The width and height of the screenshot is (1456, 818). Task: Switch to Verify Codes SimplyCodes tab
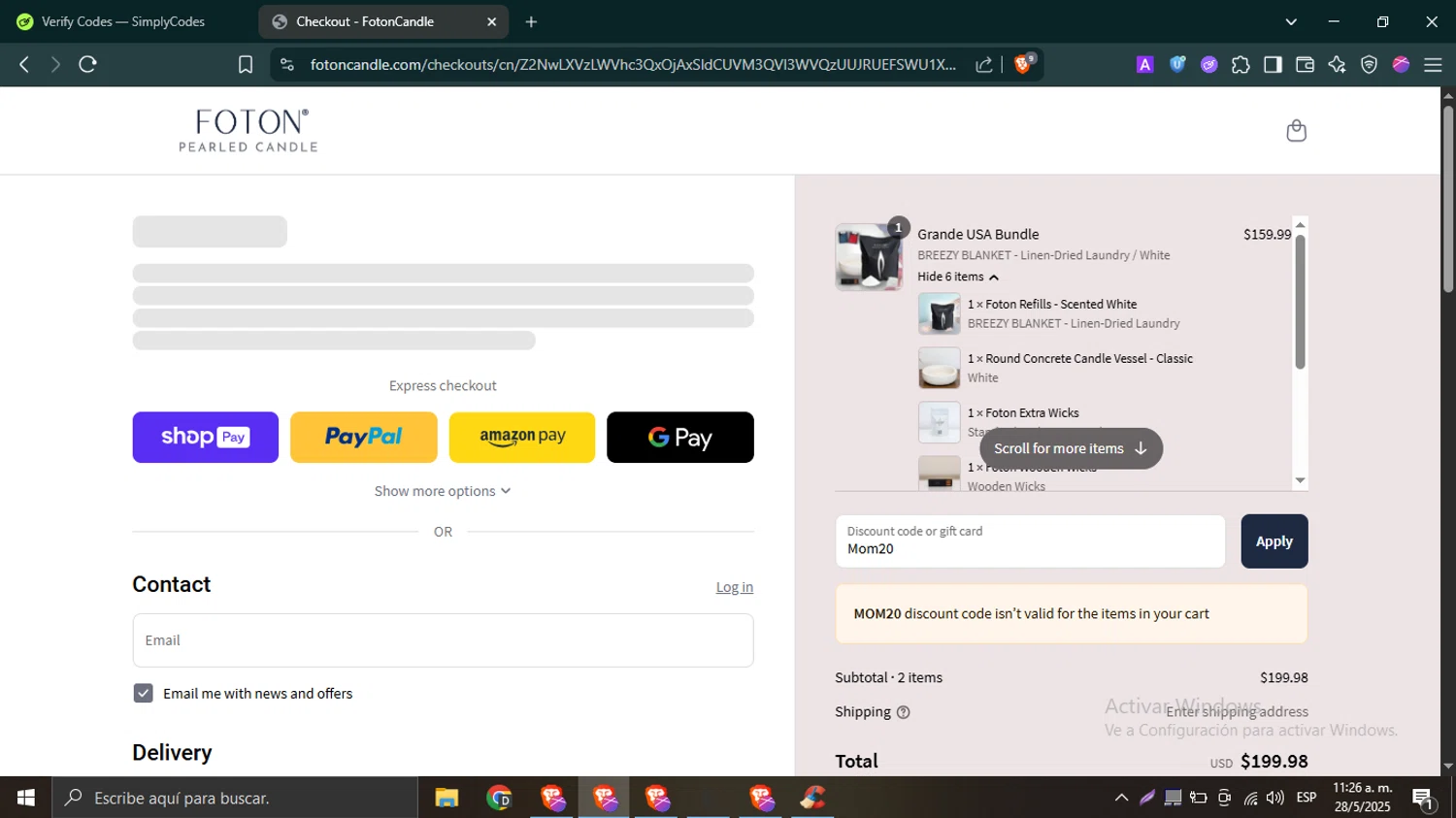pos(124,21)
